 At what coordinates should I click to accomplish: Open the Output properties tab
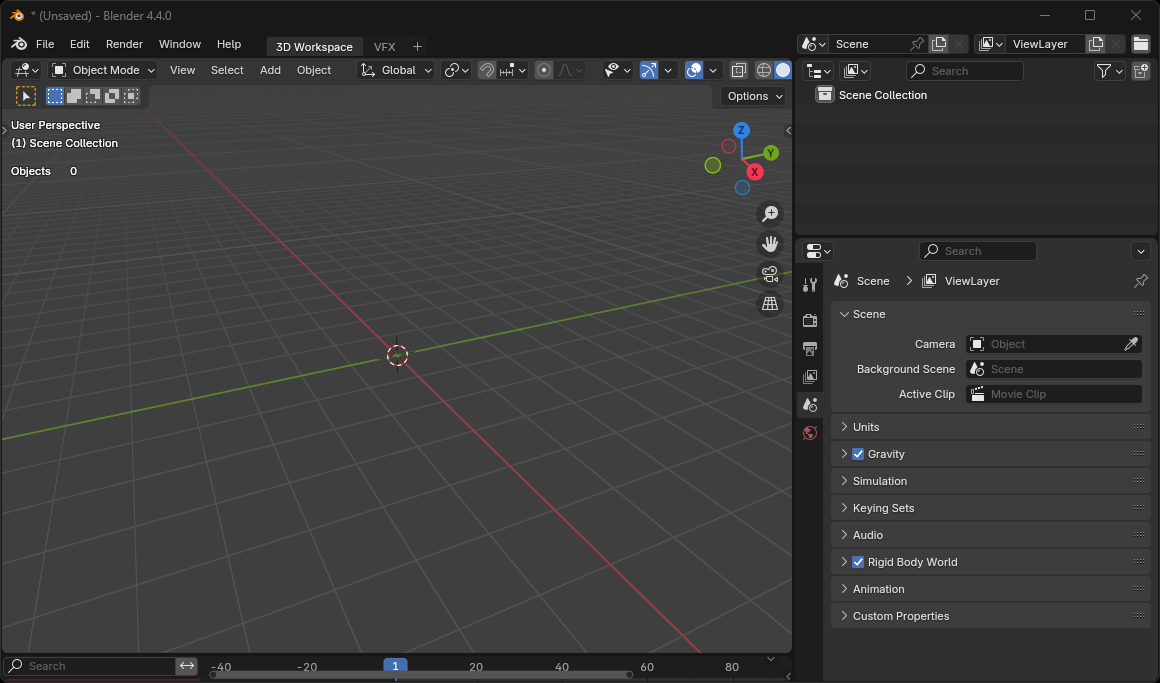coord(810,349)
